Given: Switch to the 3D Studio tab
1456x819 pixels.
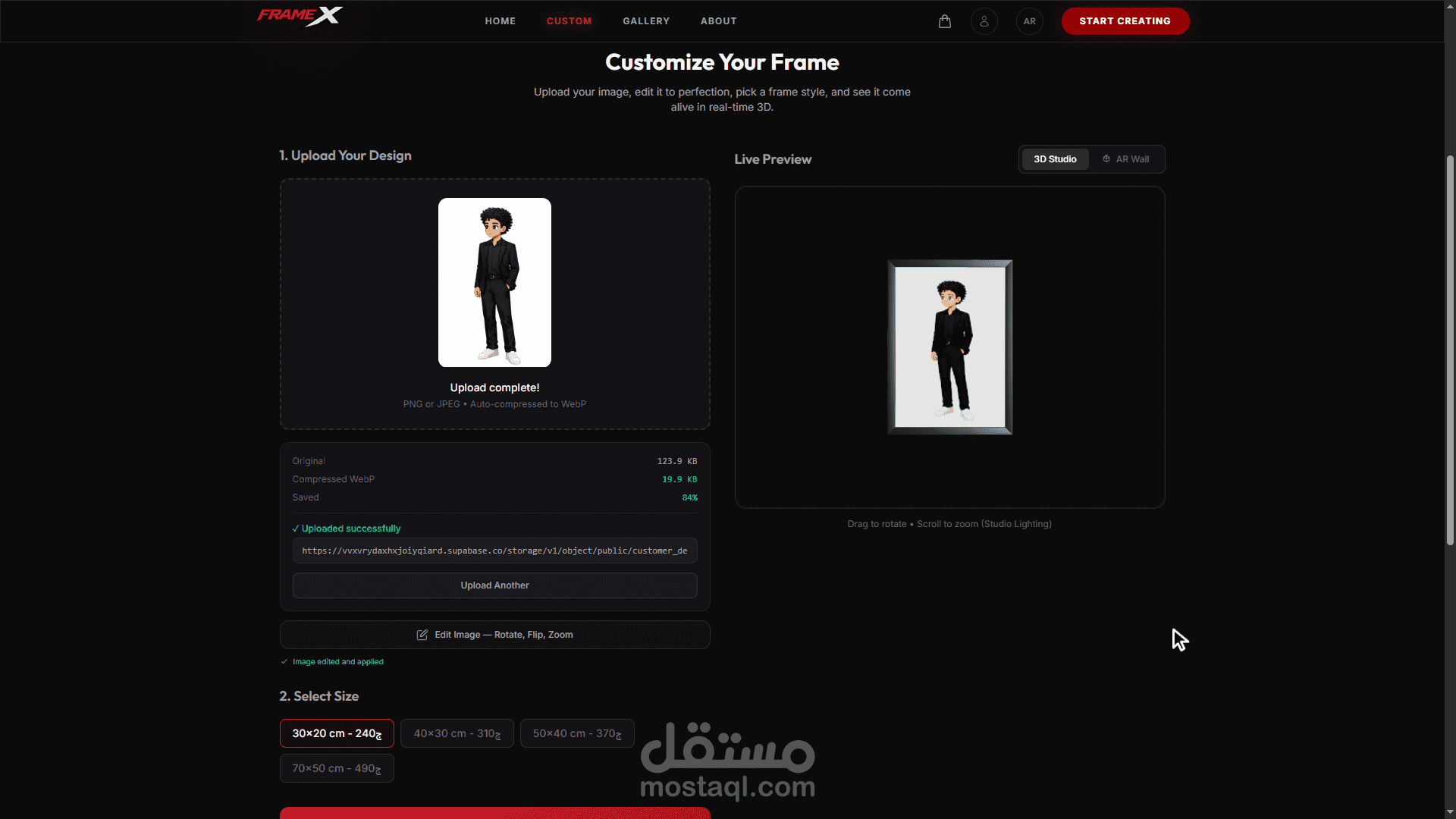Looking at the screenshot, I should tap(1055, 159).
